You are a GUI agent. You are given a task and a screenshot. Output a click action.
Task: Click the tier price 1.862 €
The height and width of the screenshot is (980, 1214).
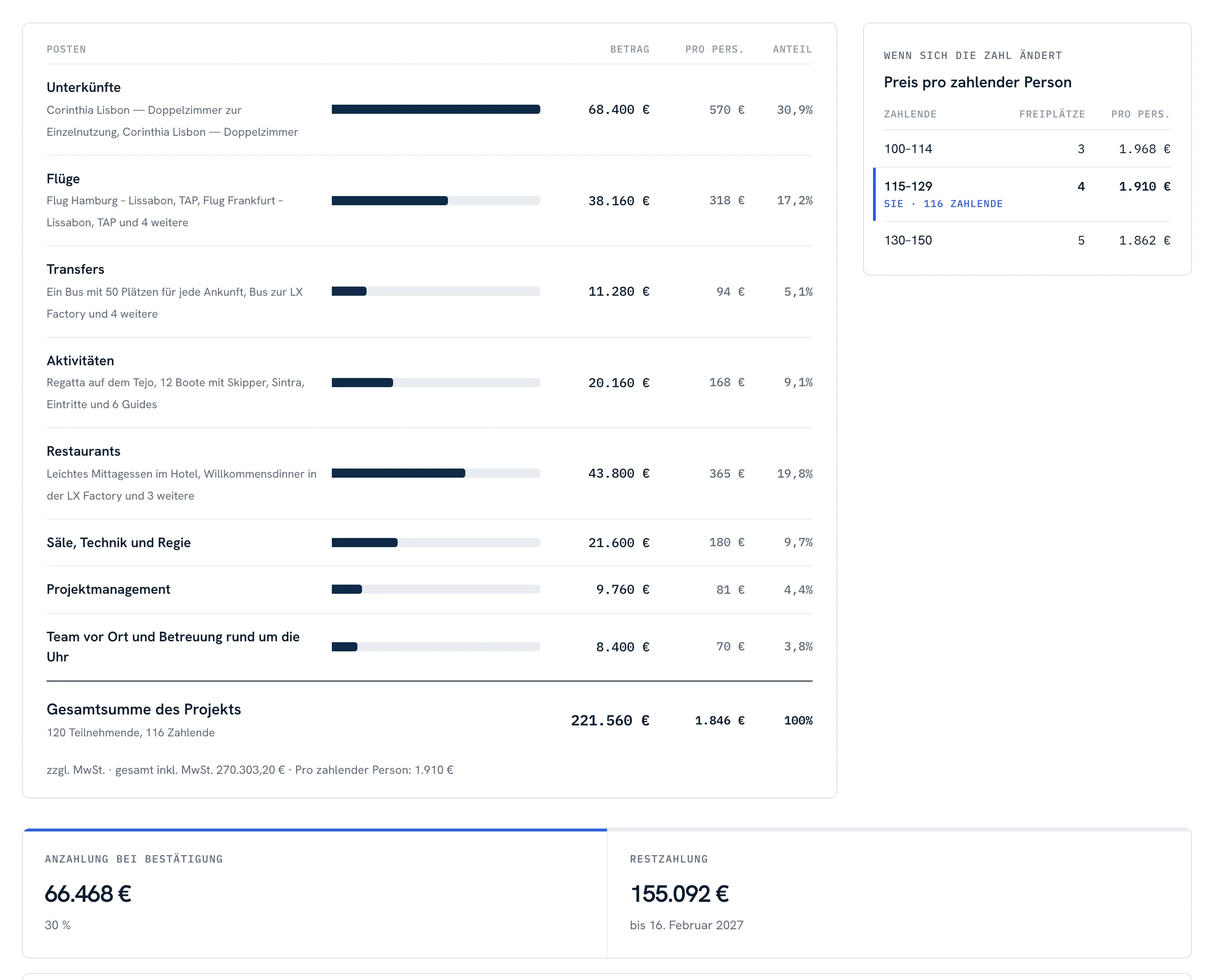tap(1144, 240)
